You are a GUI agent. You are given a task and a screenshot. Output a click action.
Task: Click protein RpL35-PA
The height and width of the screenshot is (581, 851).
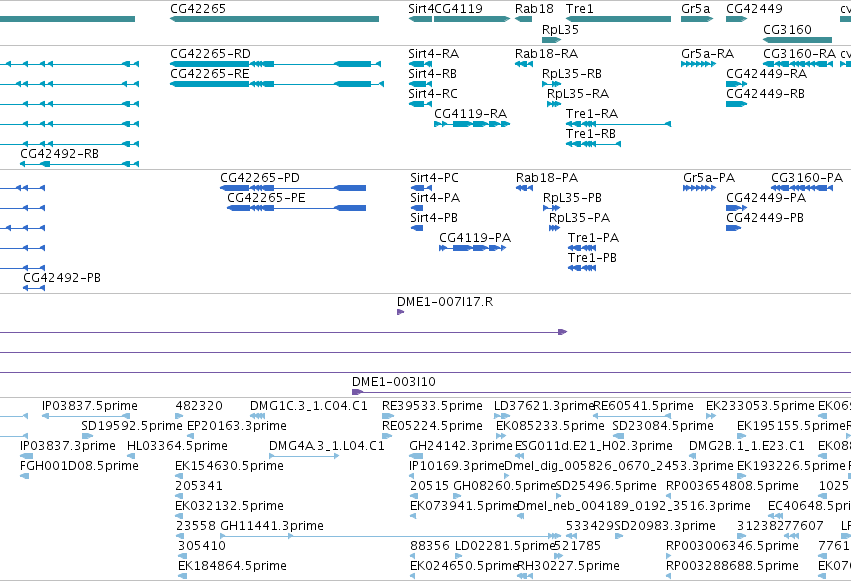(x=554, y=228)
